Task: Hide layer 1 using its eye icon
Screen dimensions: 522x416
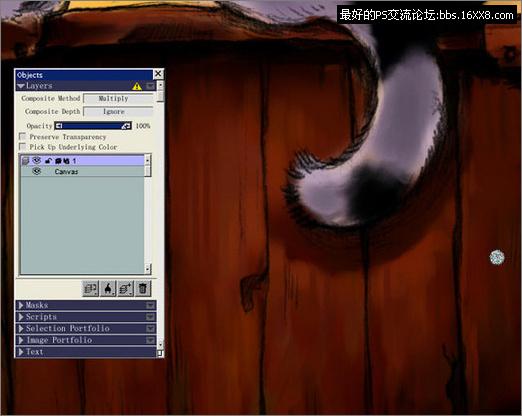Action: (37, 161)
